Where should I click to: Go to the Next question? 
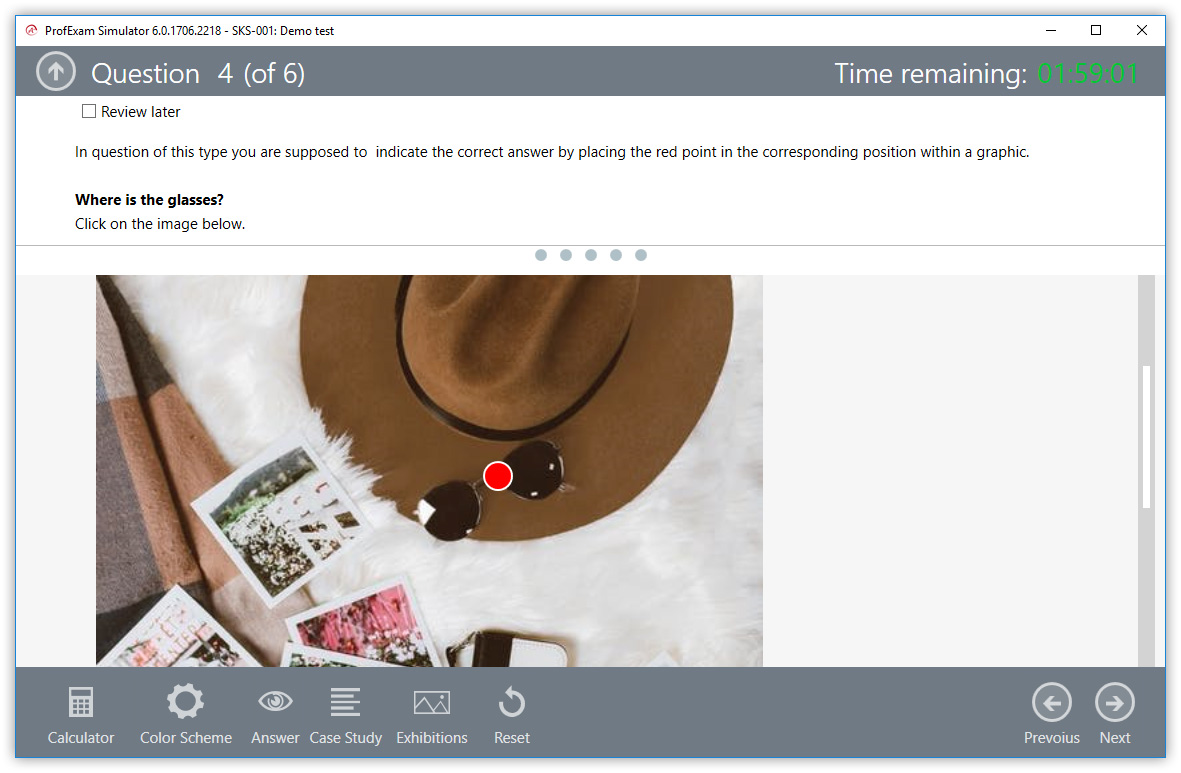coord(1114,714)
